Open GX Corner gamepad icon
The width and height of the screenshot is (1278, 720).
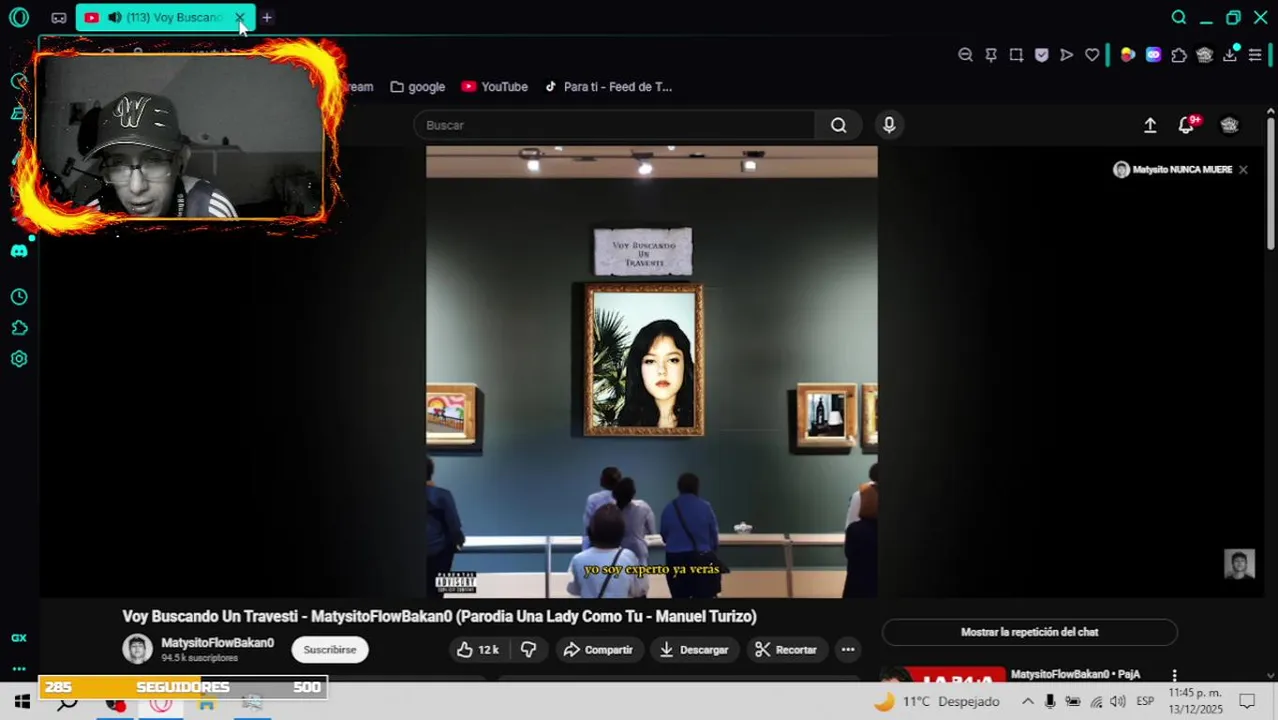click(59, 18)
